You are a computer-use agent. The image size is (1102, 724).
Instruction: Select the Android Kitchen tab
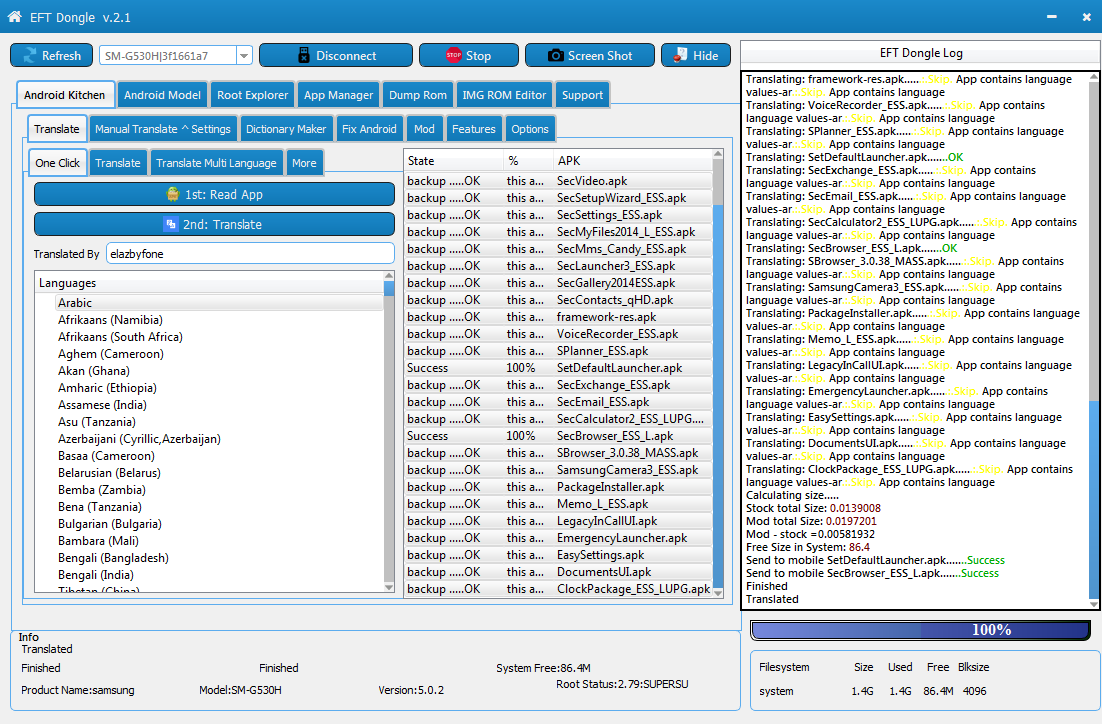coord(64,95)
